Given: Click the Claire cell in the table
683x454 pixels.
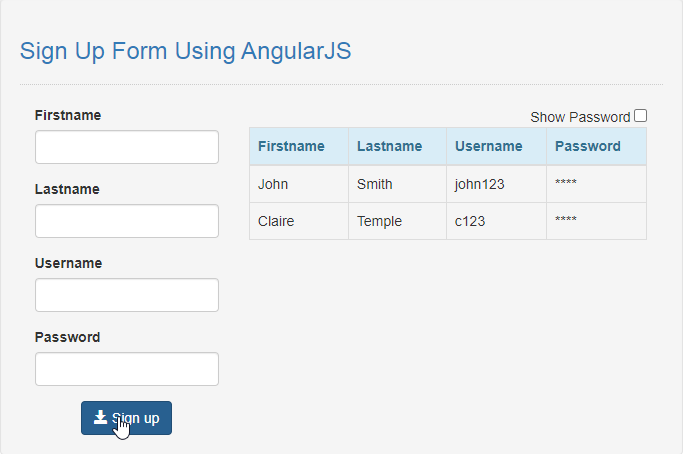Looking at the screenshot, I should click(299, 221).
